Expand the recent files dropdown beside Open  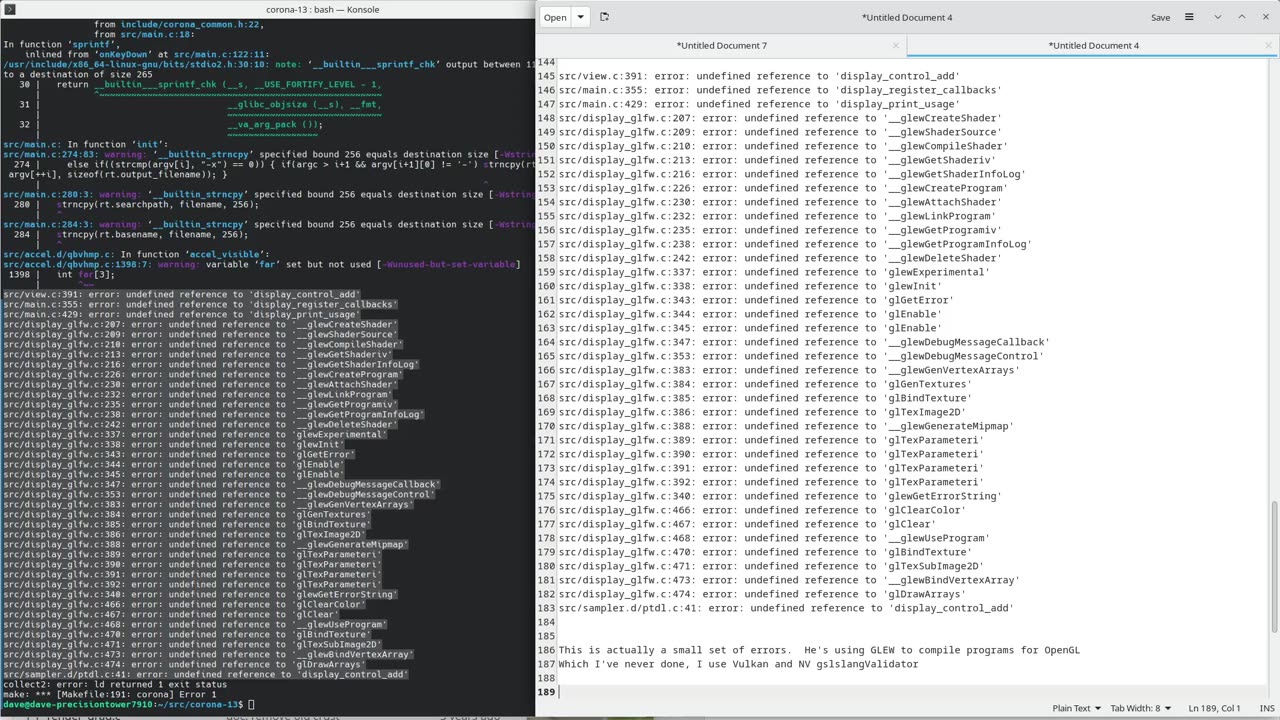(580, 17)
